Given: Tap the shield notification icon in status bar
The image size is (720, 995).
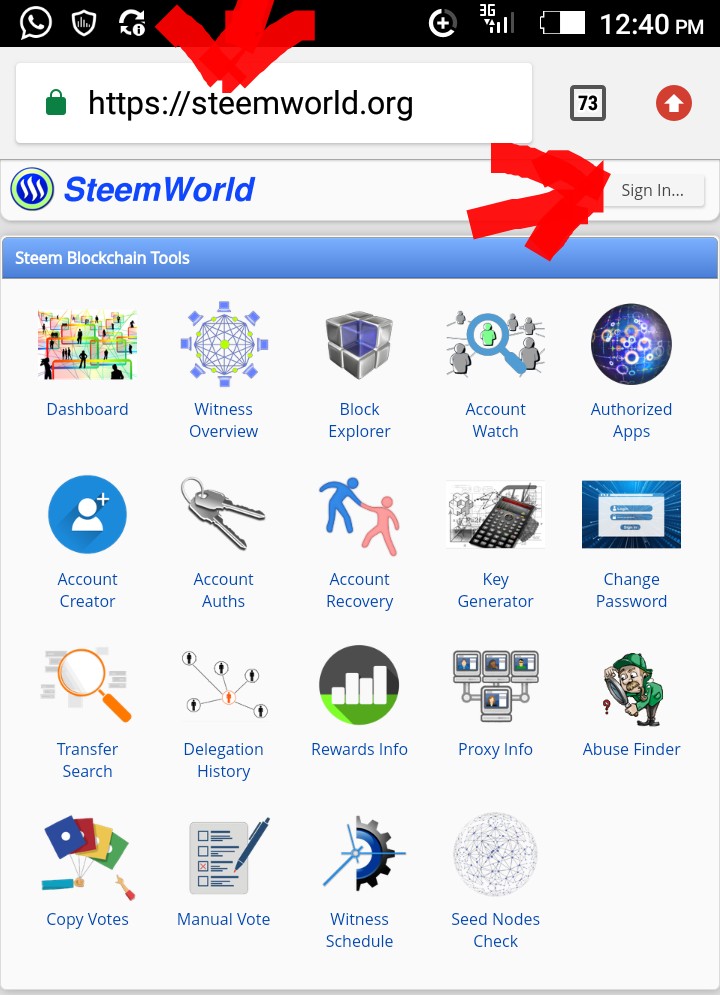Looking at the screenshot, I should click(84, 23).
